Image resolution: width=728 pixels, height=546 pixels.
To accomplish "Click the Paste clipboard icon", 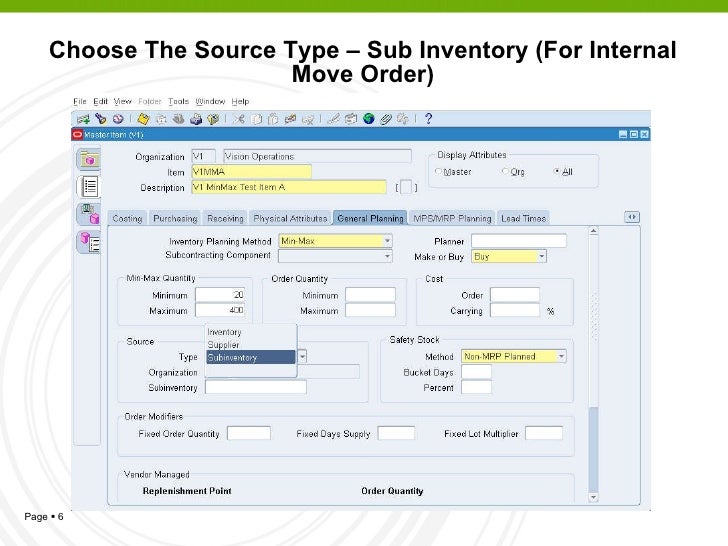I will [273, 119].
